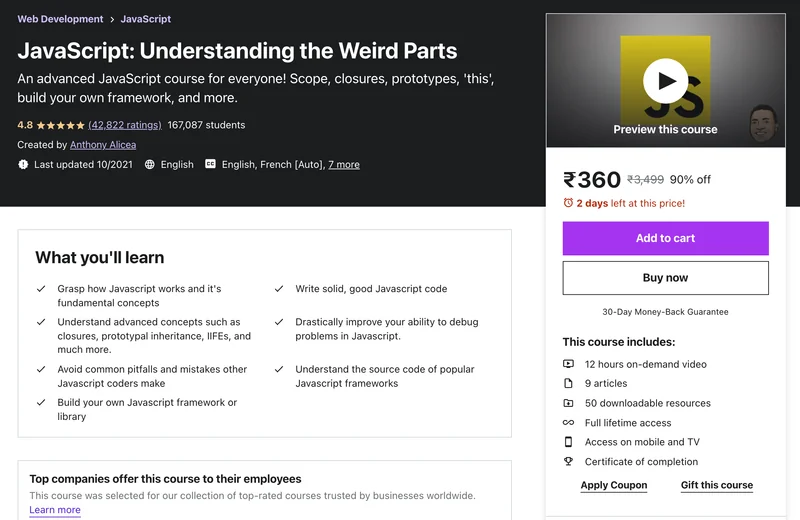
Task: Click the mobile access icon
Action: click(568, 442)
